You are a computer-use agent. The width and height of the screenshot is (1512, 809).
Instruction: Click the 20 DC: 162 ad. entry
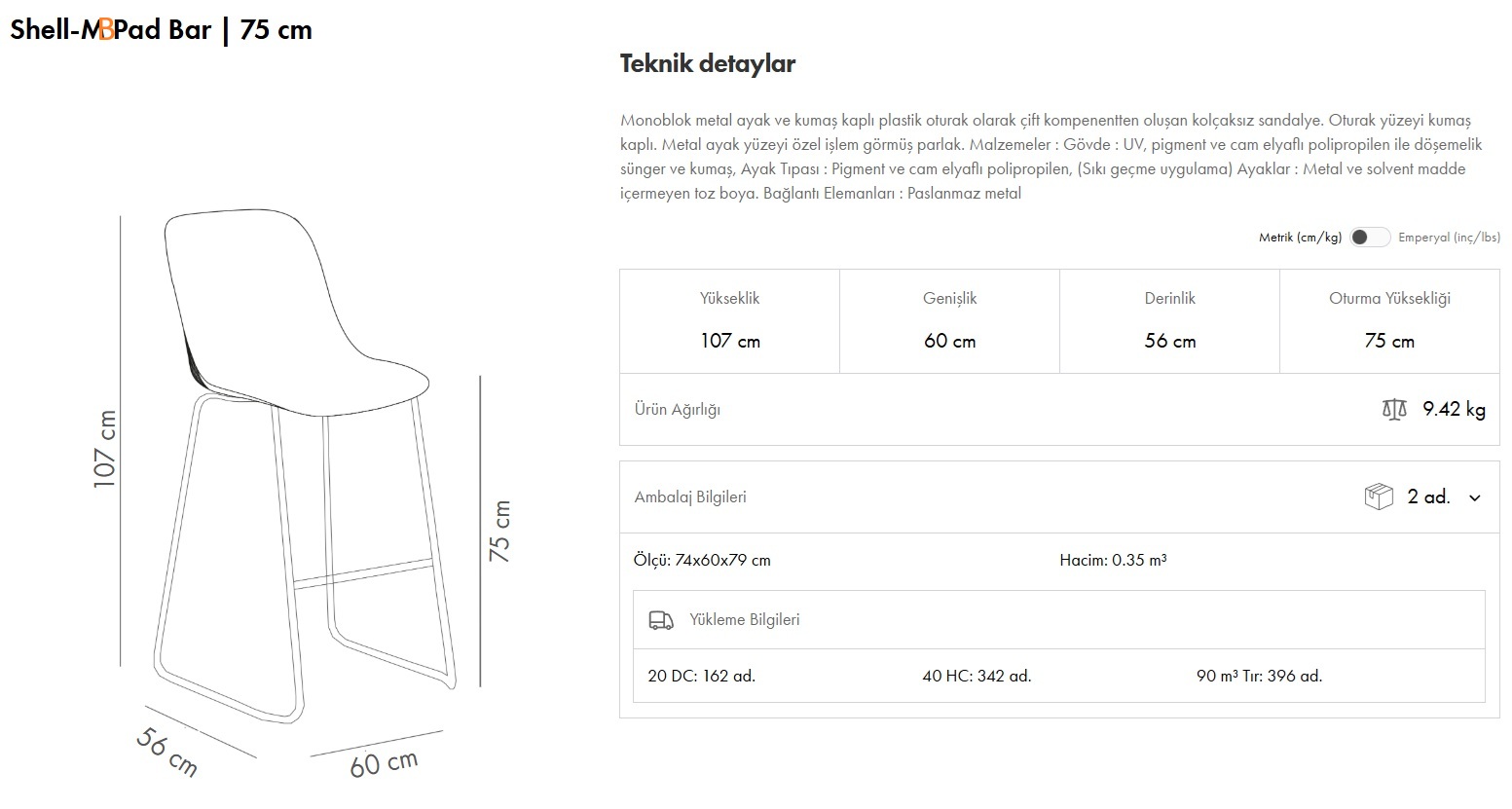coord(701,676)
